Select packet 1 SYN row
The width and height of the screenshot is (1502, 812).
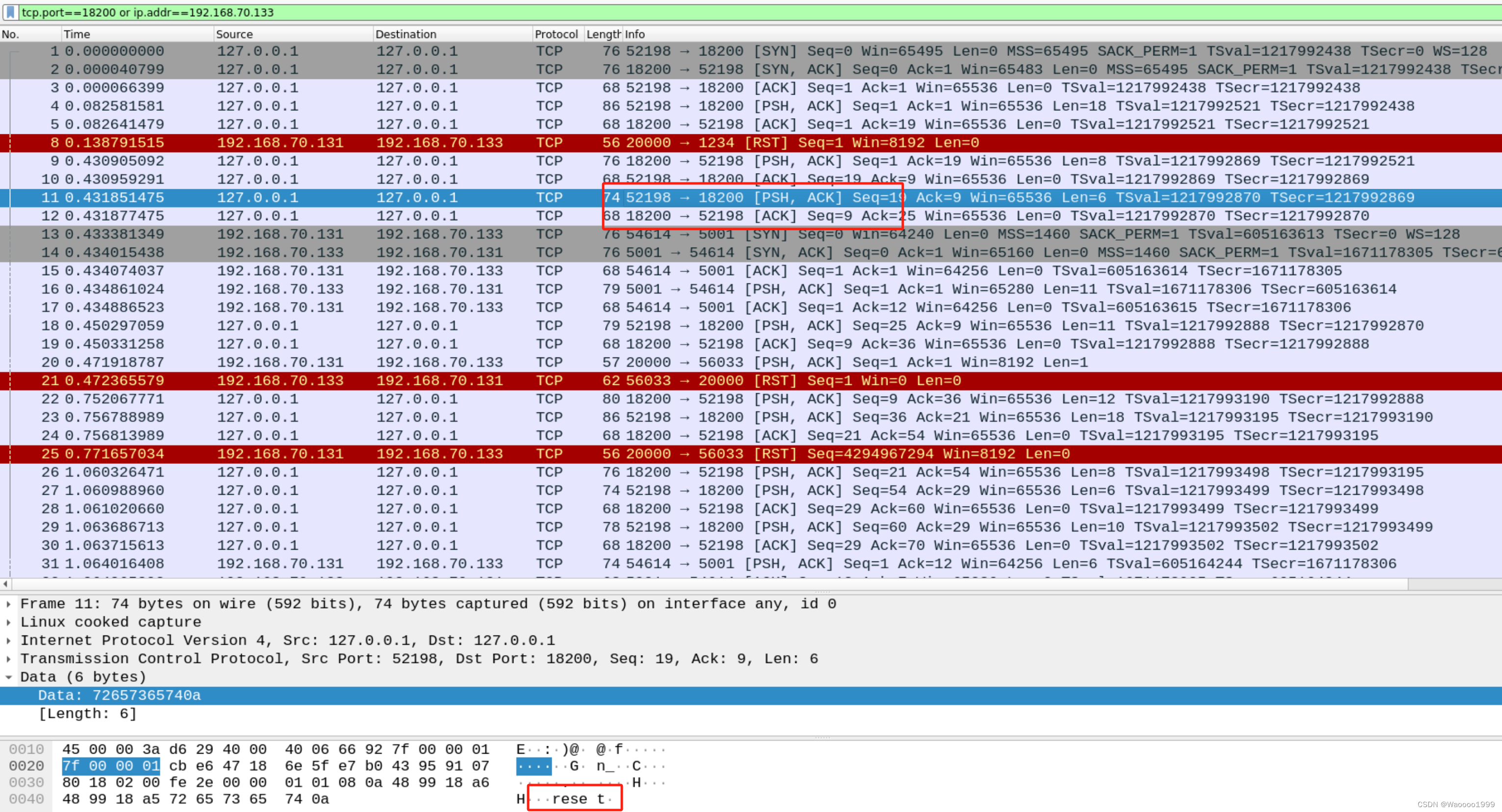[x=751, y=51]
